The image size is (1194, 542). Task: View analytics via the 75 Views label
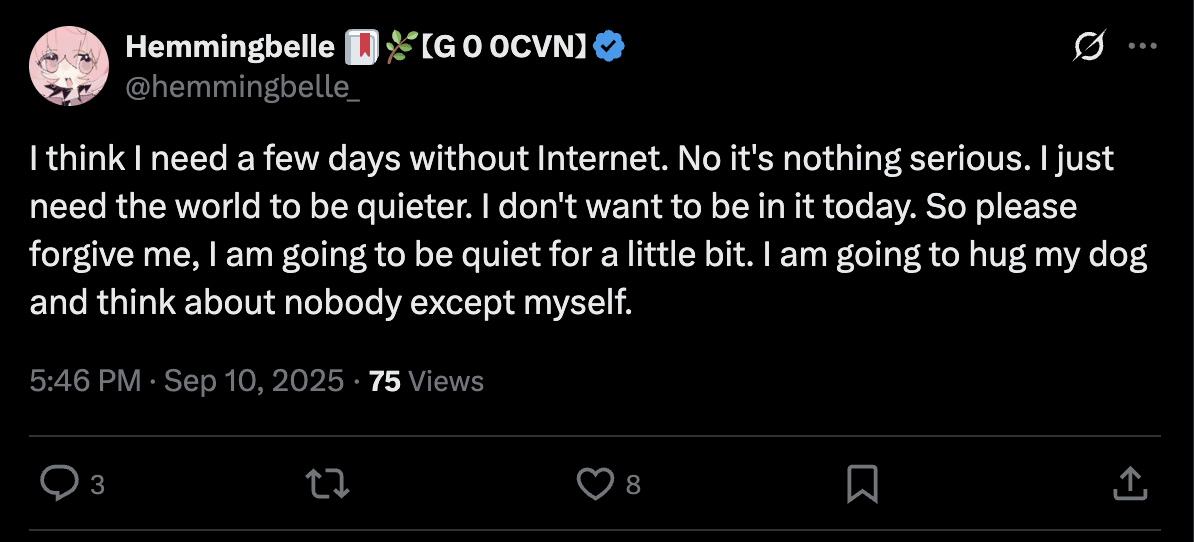(x=426, y=381)
